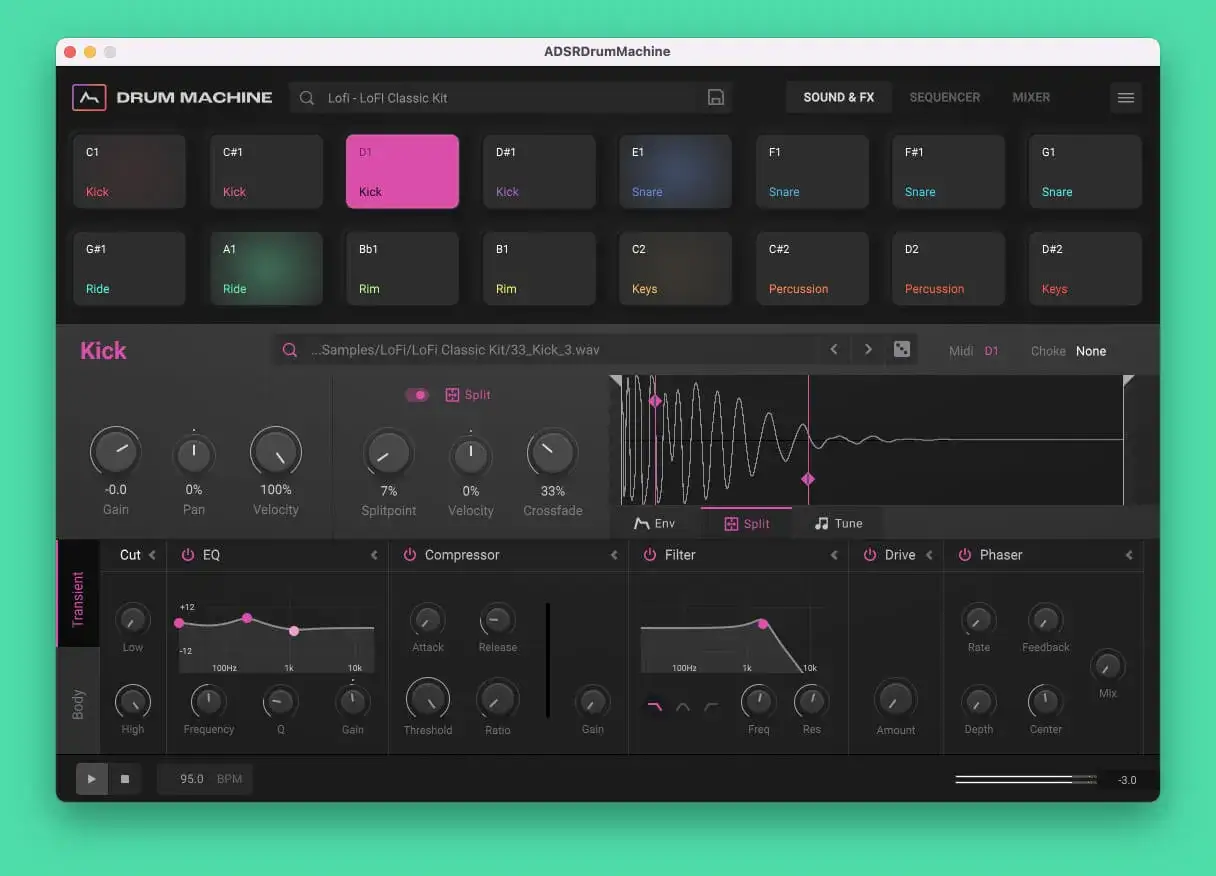
Task: Toggle the Split enable switch
Action: [x=417, y=395]
